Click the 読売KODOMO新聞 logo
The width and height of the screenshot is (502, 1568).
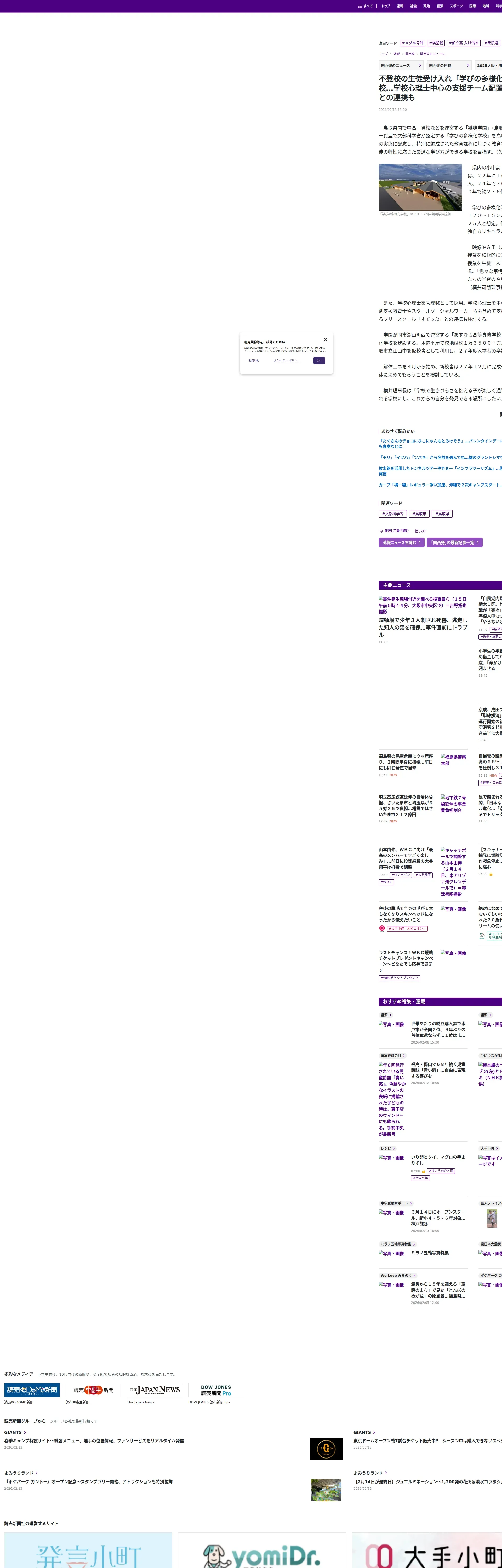pyautogui.click(x=32, y=1390)
